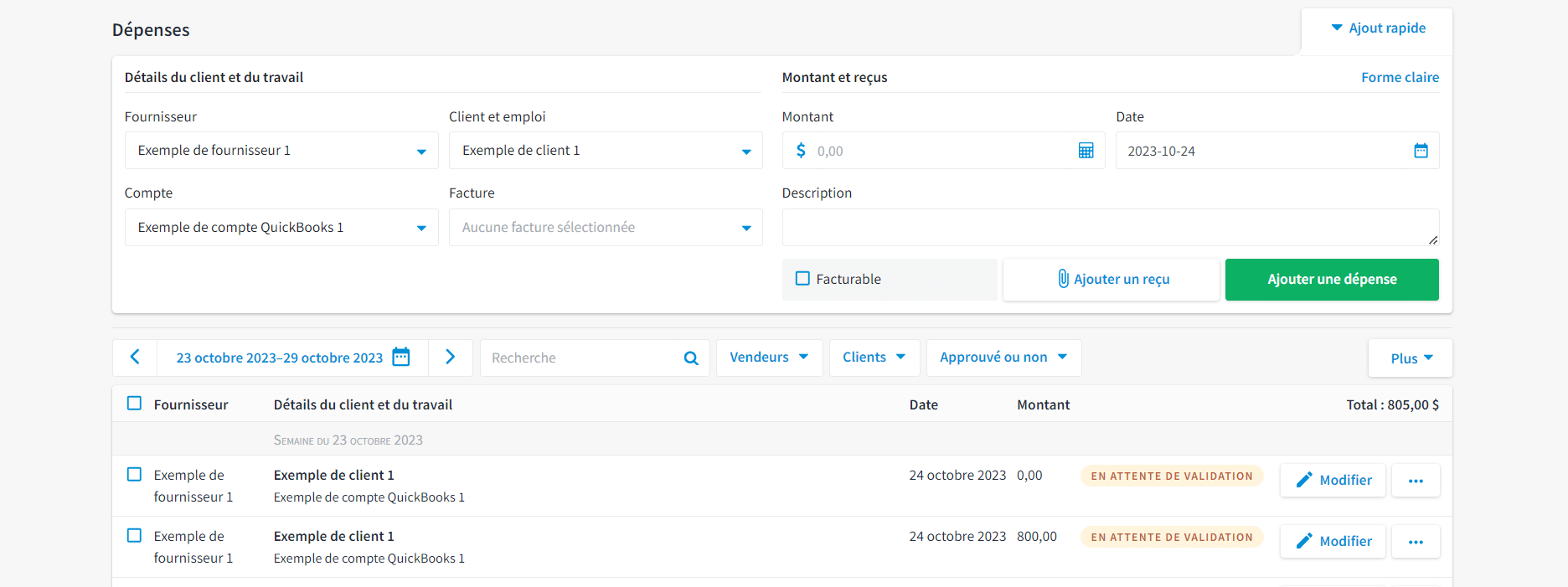
Task: Click Ajouter un reçu button
Action: click(x=1112, y=280)
